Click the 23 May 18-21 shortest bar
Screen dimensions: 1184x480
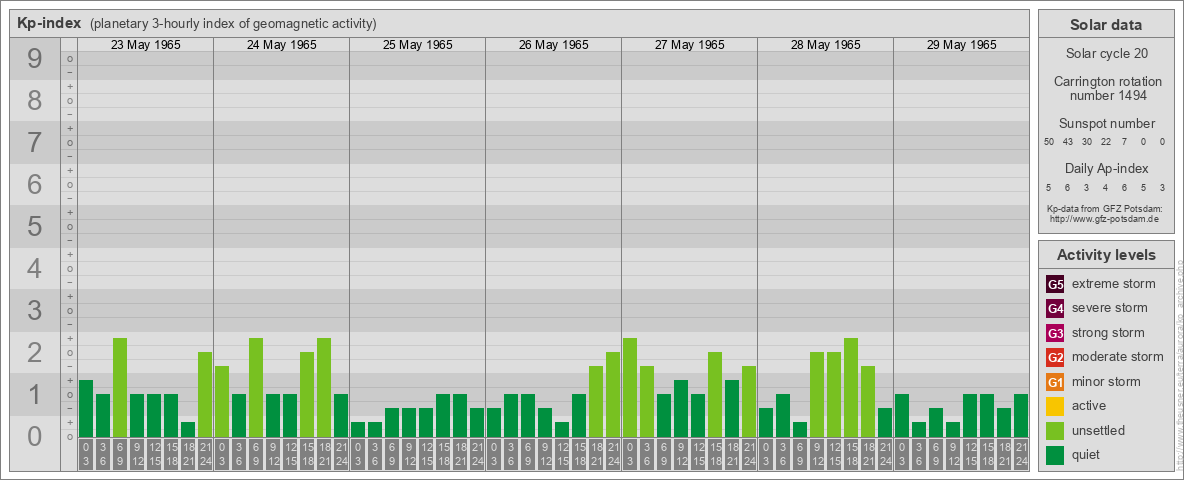coord(188,429)
